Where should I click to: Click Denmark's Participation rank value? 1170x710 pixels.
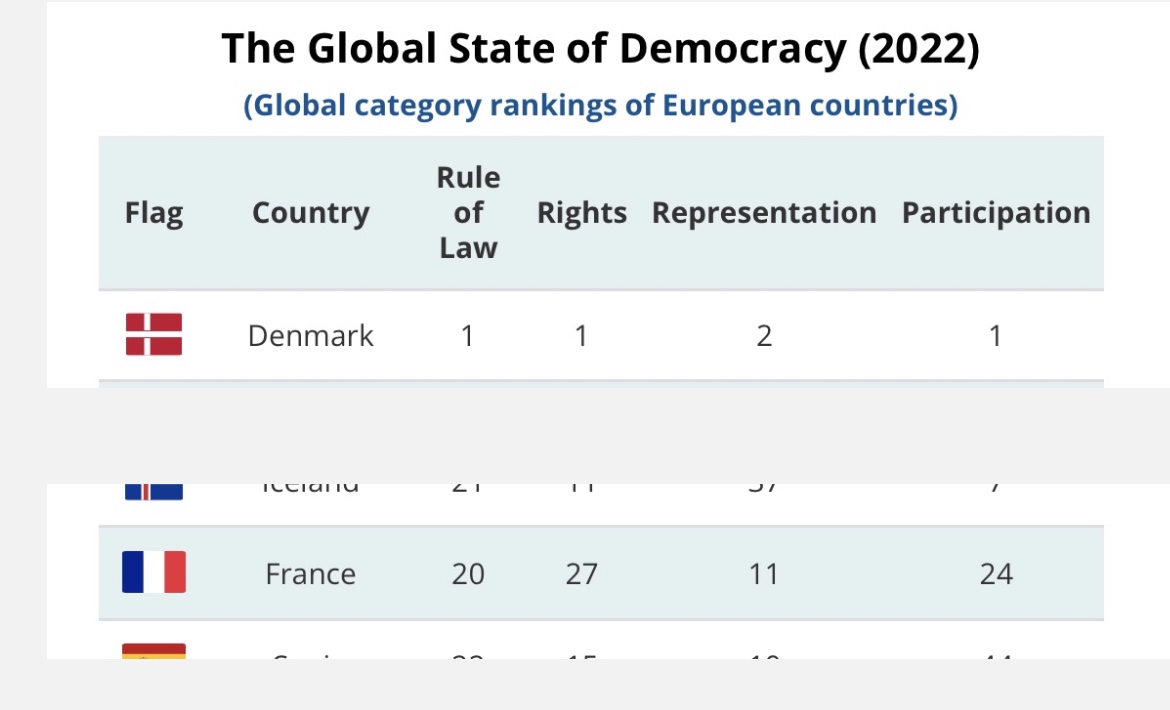click(x=995, y=336)
